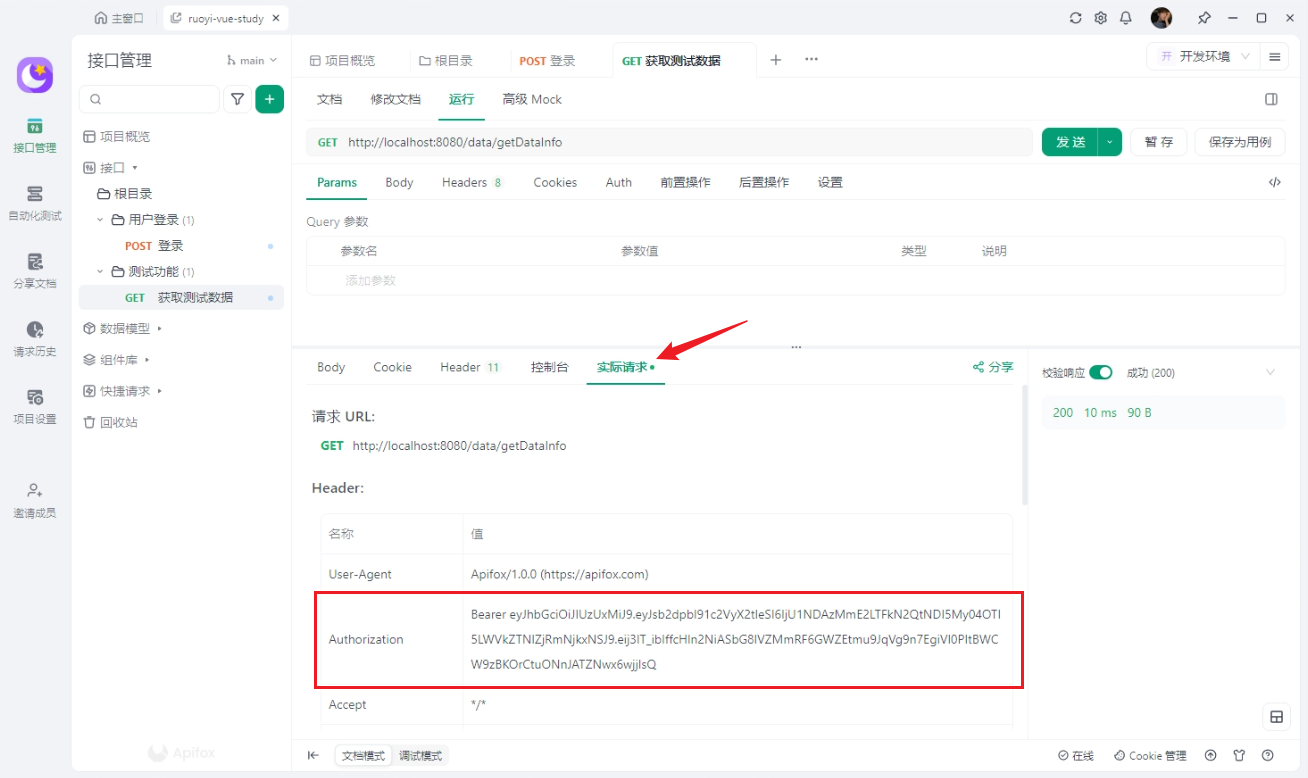Switch to 文档模式 mode
Image resolution: width=1308 pixels, height=778 pixels.
(363, 756)
